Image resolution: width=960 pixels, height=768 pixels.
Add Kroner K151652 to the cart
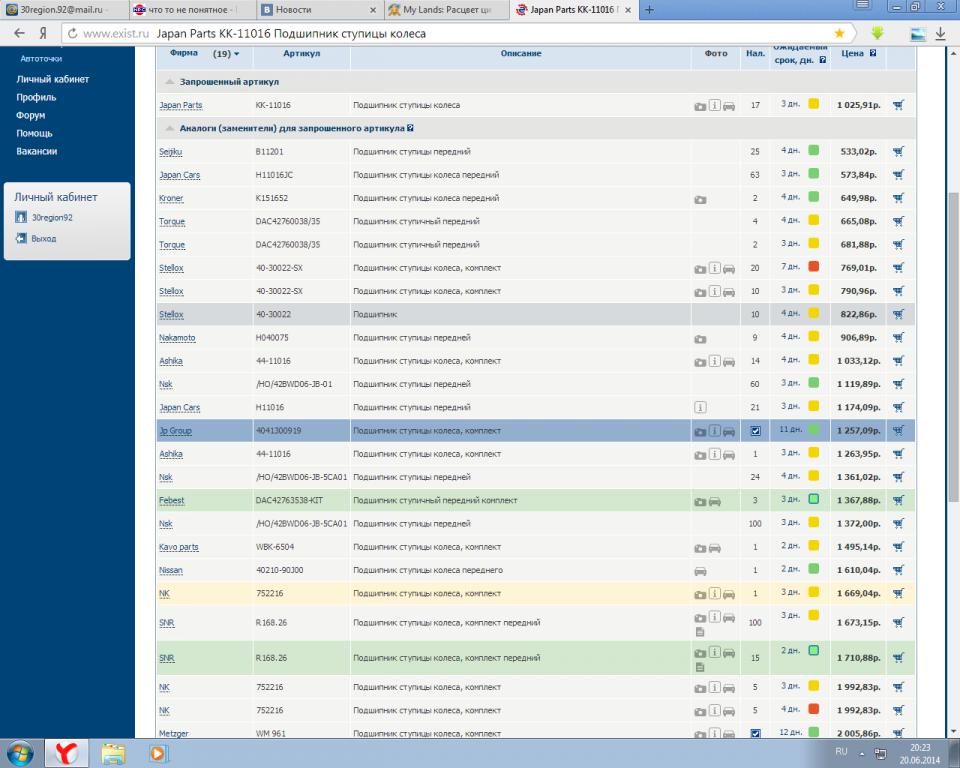click(898, 198)
